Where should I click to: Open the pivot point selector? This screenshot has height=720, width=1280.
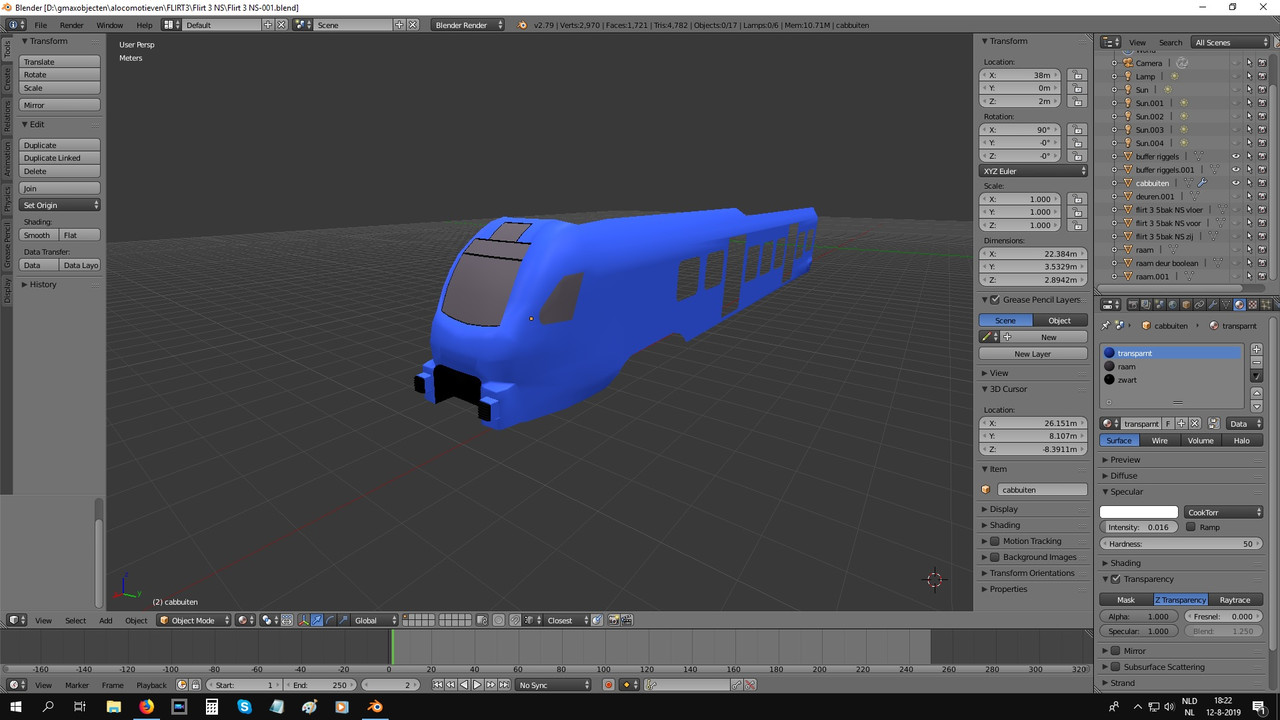pyautogui.click(x=270, y=620)
